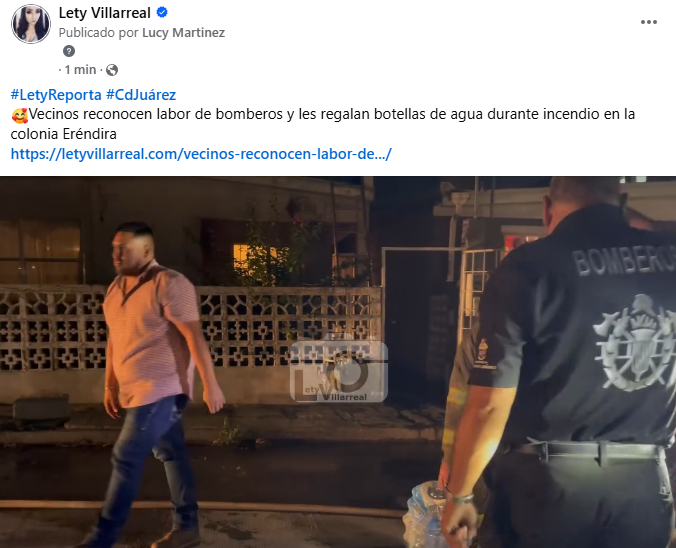Click the globe public audience icon
This screenshot has height=548, width=676.
point(112,70)
